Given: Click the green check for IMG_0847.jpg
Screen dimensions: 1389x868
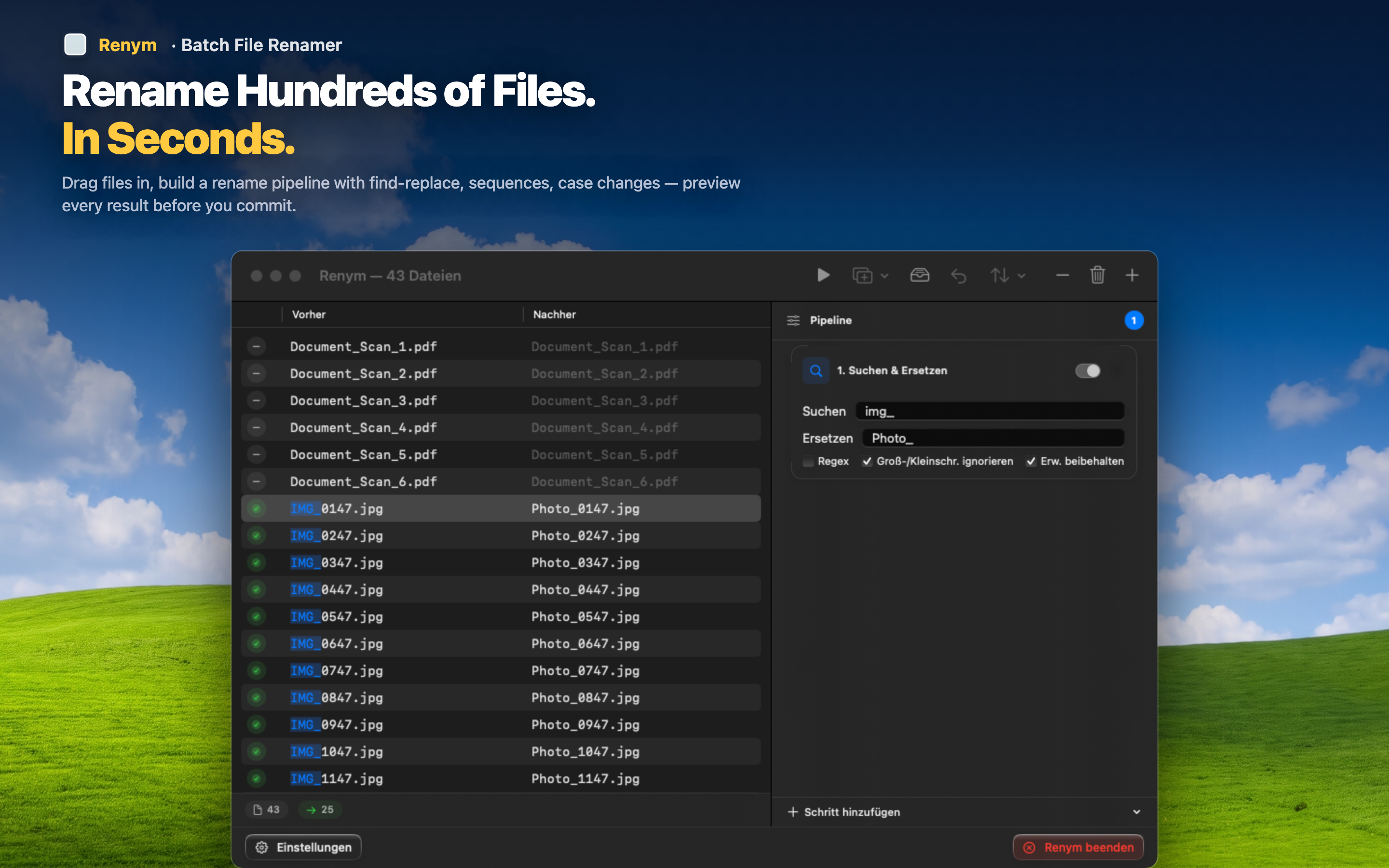Looking at the screenshot, I should click(257, 697).
